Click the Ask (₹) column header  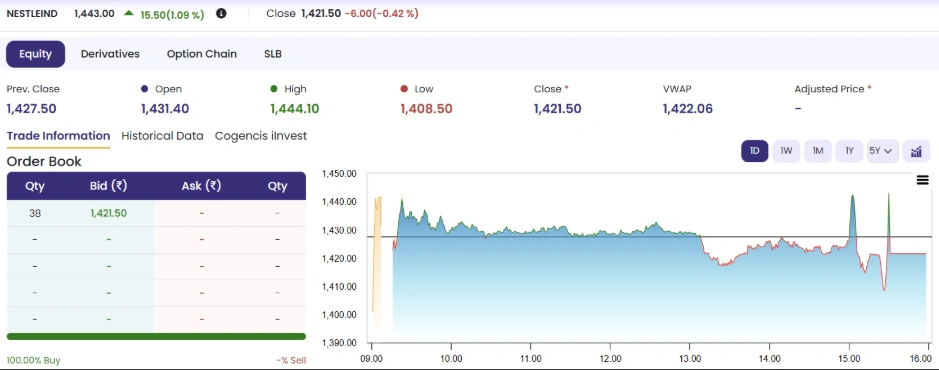click(x=201, y=186)
